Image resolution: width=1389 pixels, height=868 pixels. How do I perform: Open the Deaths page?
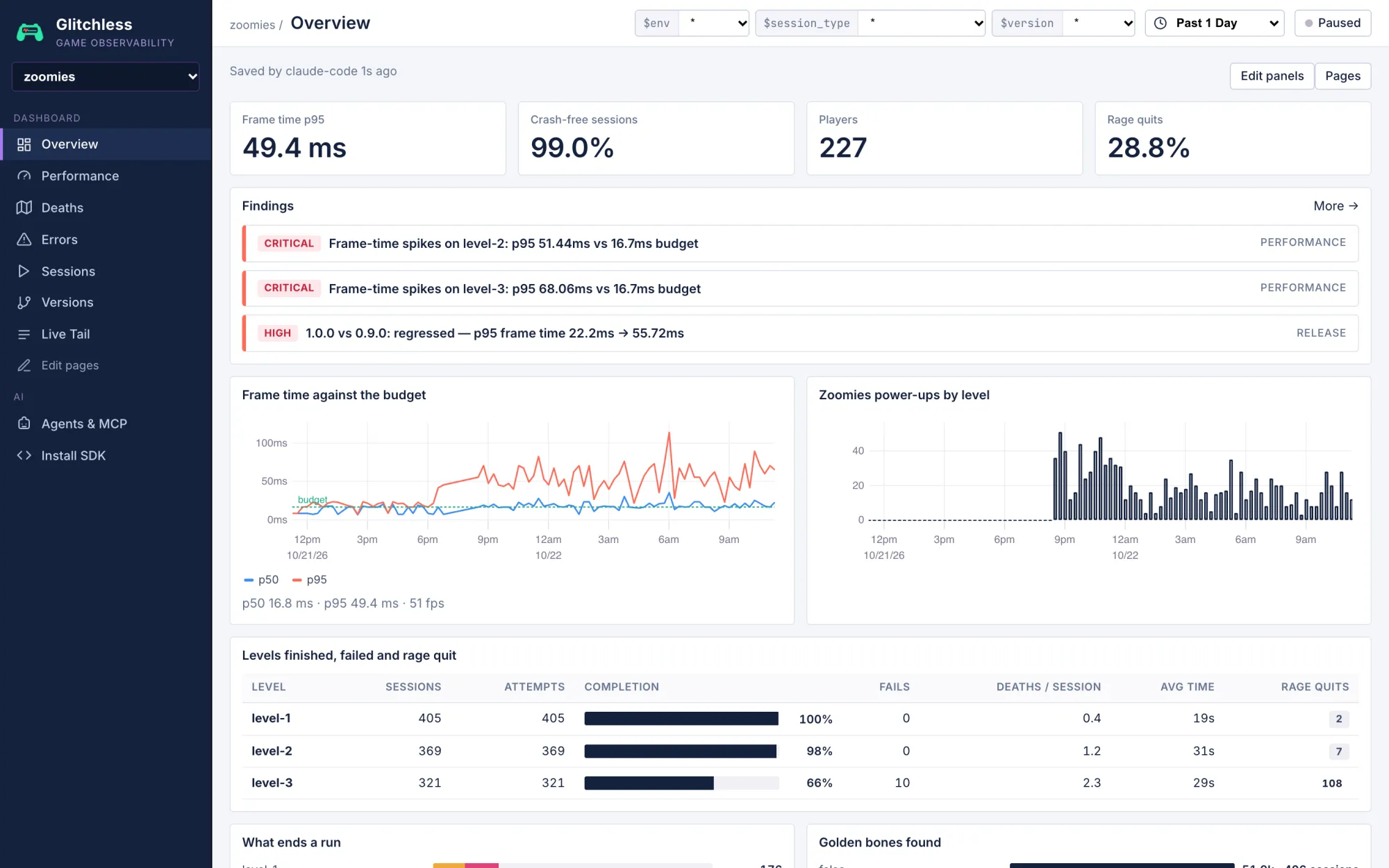point(106,208)
